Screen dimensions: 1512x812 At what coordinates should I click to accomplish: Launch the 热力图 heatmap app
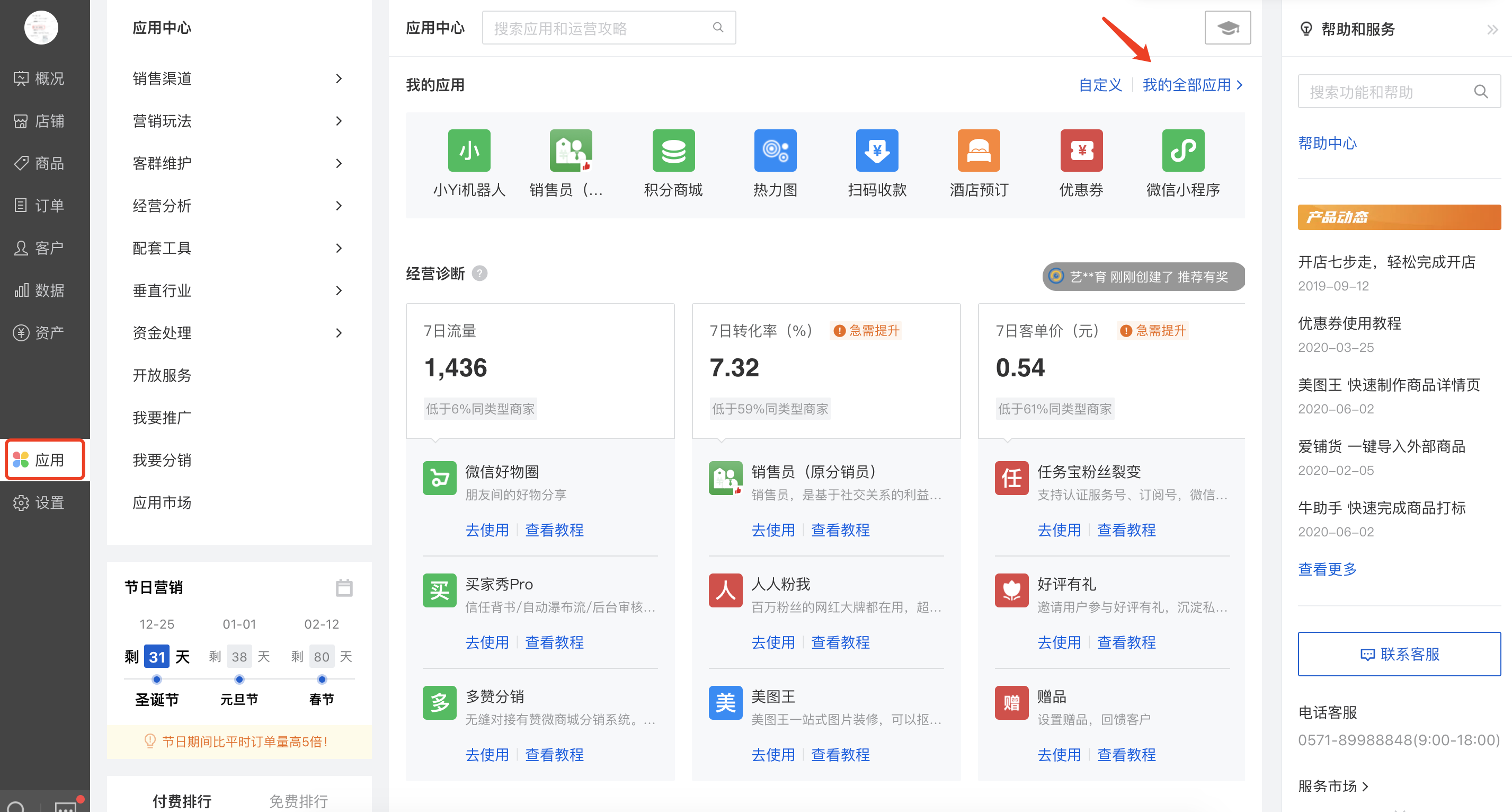(775, 151)
